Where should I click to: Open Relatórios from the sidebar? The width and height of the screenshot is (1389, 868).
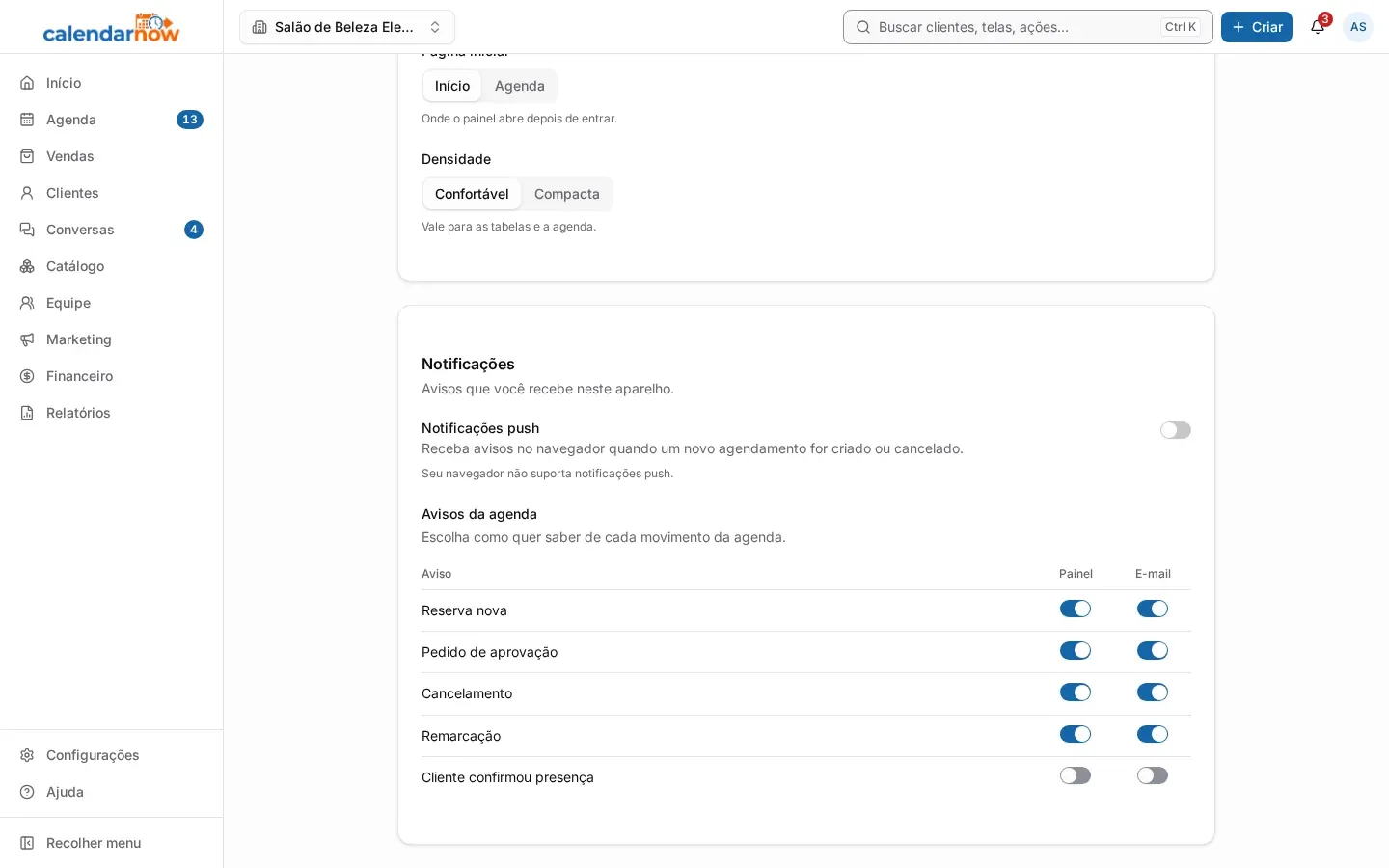pyautogui.click(x=111, y=413)
